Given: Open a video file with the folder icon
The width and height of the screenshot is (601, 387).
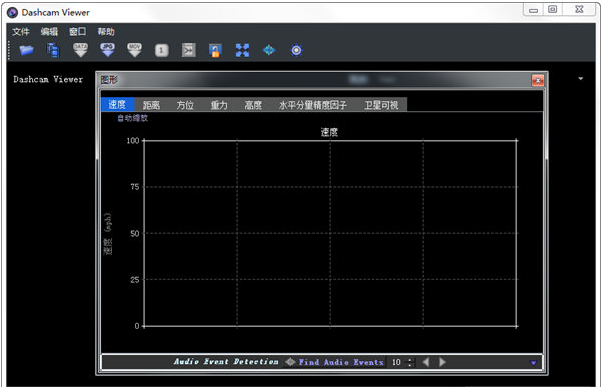Looking at the screenshot, I should click(26, 50).
